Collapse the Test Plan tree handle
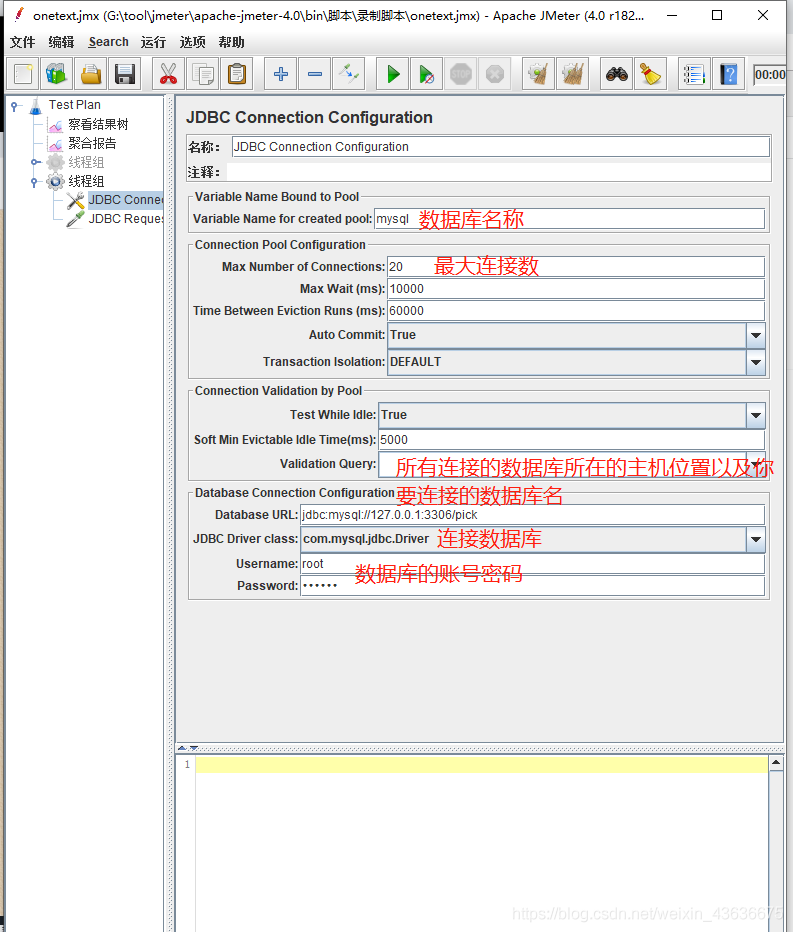This screenshot has height=932, width=793. (15, 106)
